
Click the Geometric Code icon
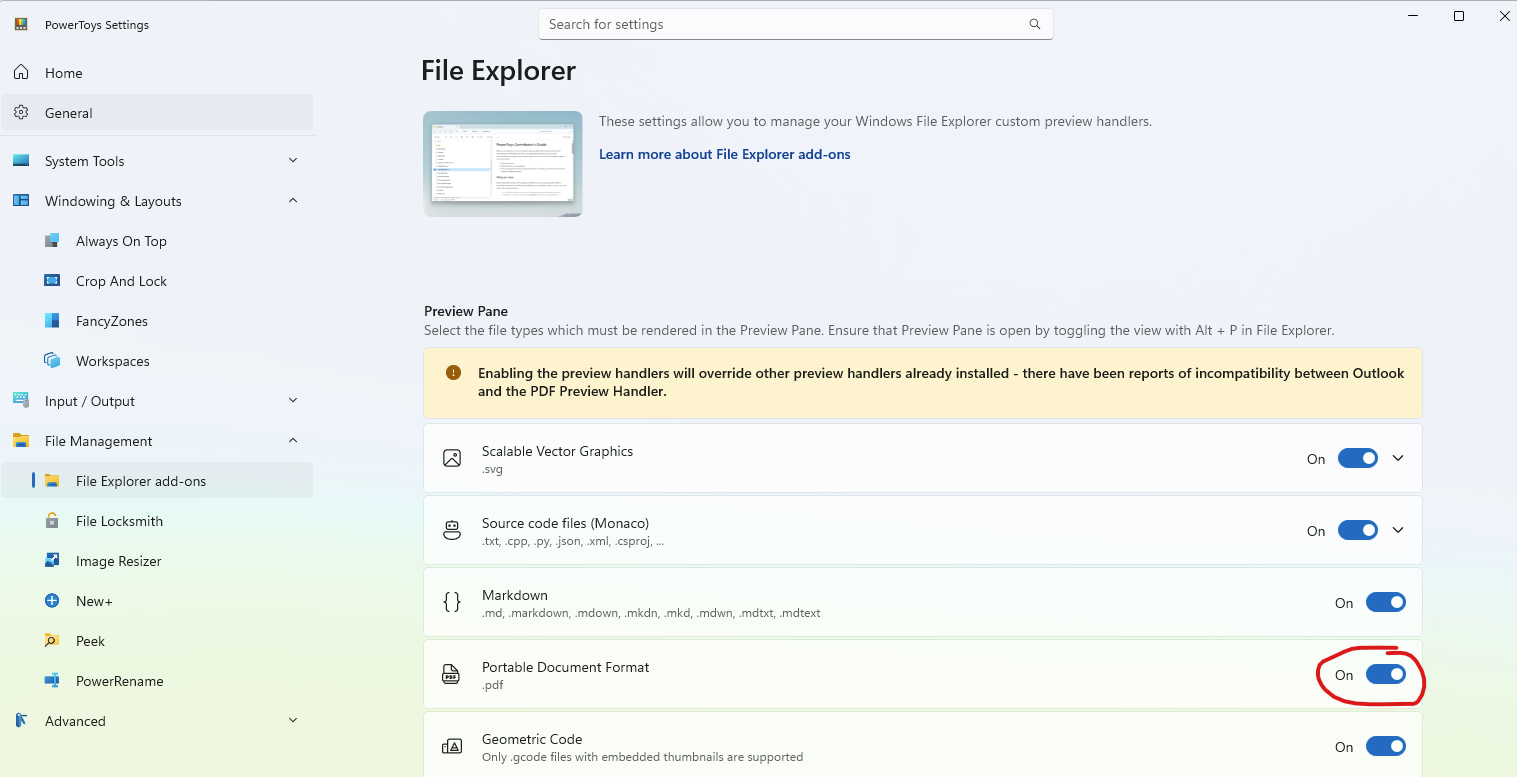(452, 747)
